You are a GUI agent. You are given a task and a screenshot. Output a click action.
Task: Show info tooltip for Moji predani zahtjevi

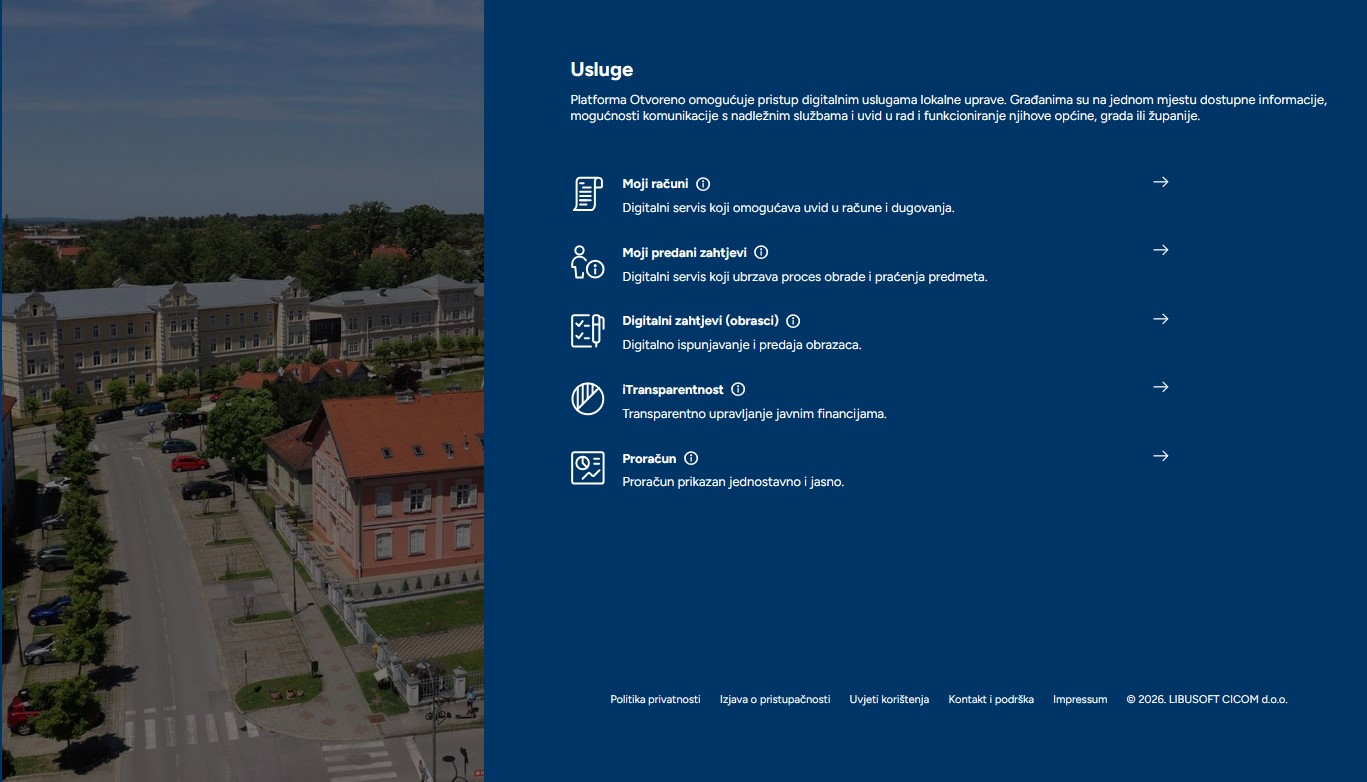(x=761, y=253)
